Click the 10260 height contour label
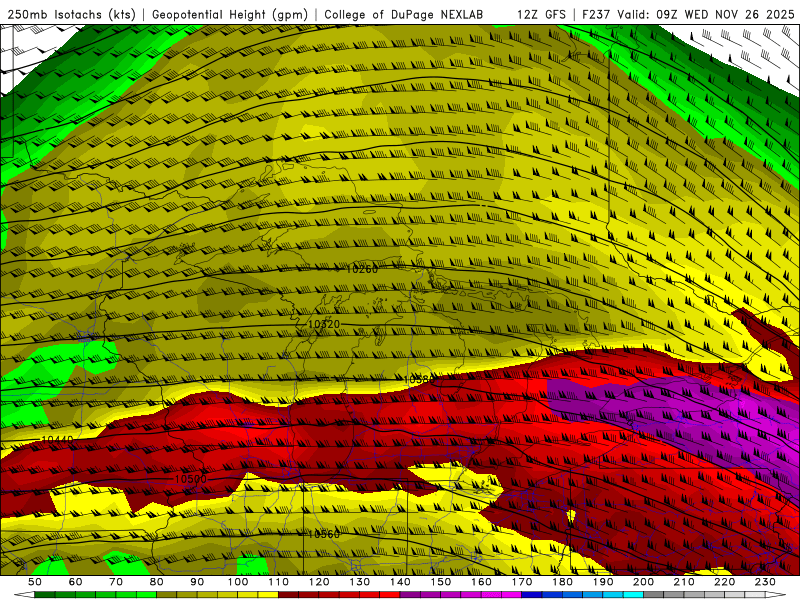Viewport: 800px width, 600px height. pyautogui.click(x=362, y=269)
